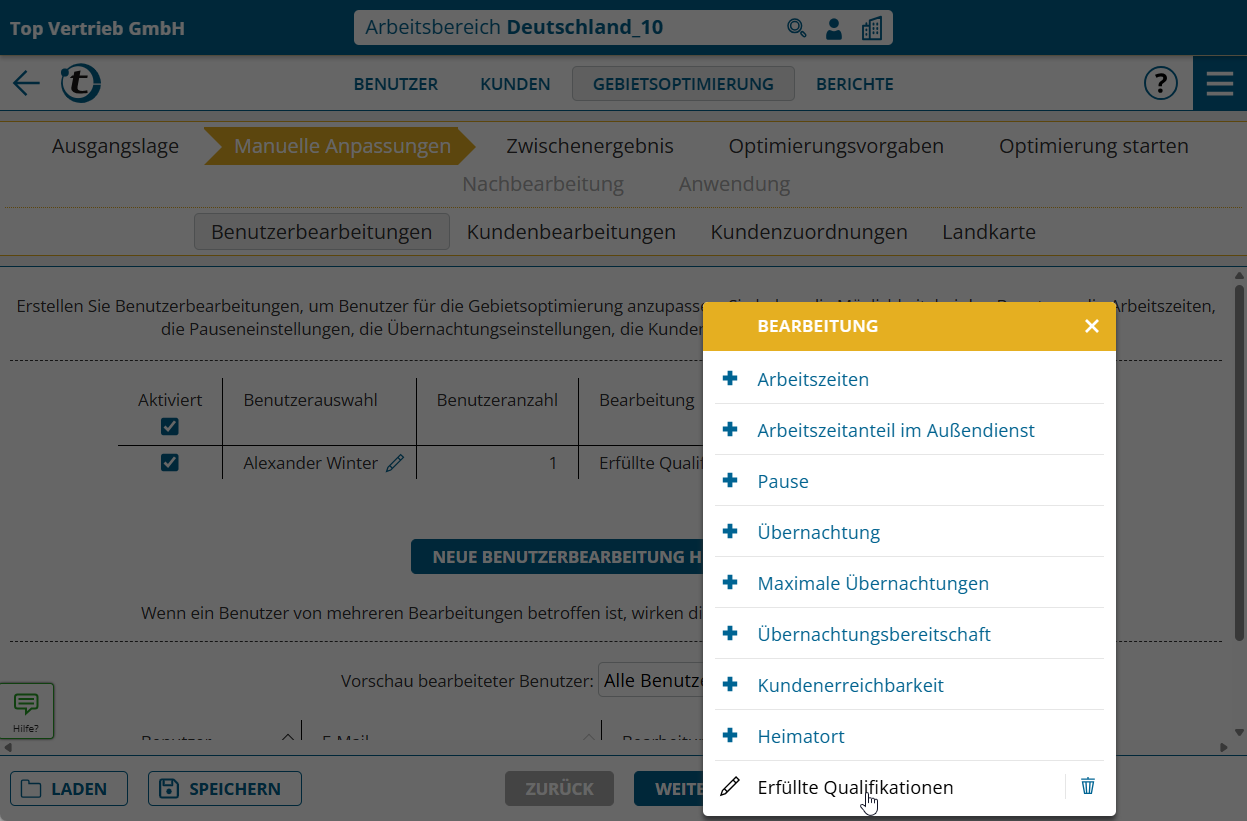Viewport: 1247px width, 821px height.
Task: Add the Heimatort edit option
Action: (x=800, y=736)
